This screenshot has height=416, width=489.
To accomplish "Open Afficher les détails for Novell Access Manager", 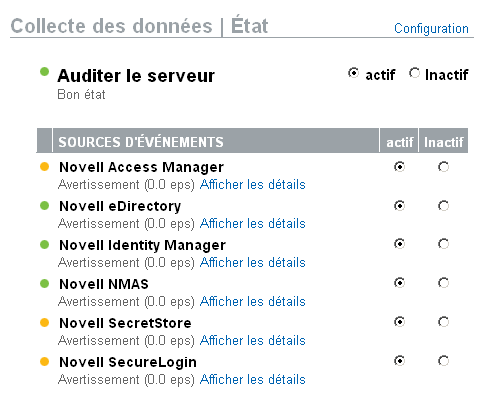I will [253, 184].
